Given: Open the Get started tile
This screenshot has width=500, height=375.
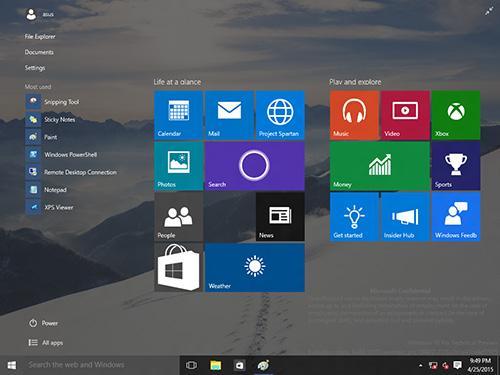Looking at the screenshot, I should (x=354, y=217).
